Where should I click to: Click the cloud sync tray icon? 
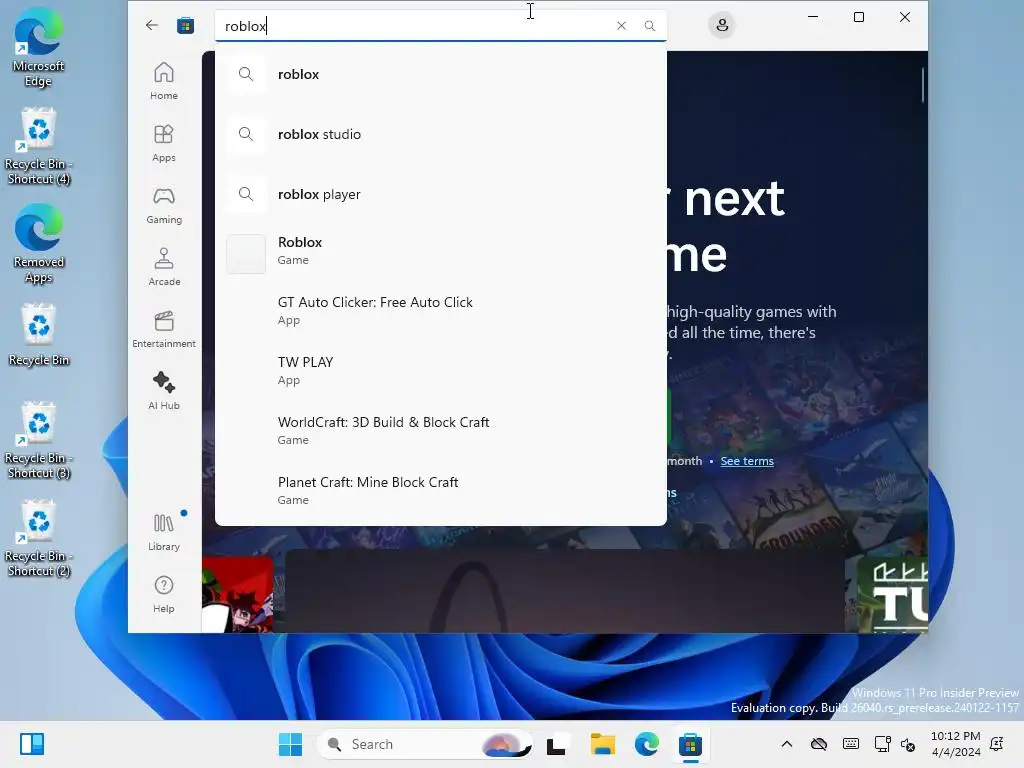pyautogui.click(x=819, y=744)
